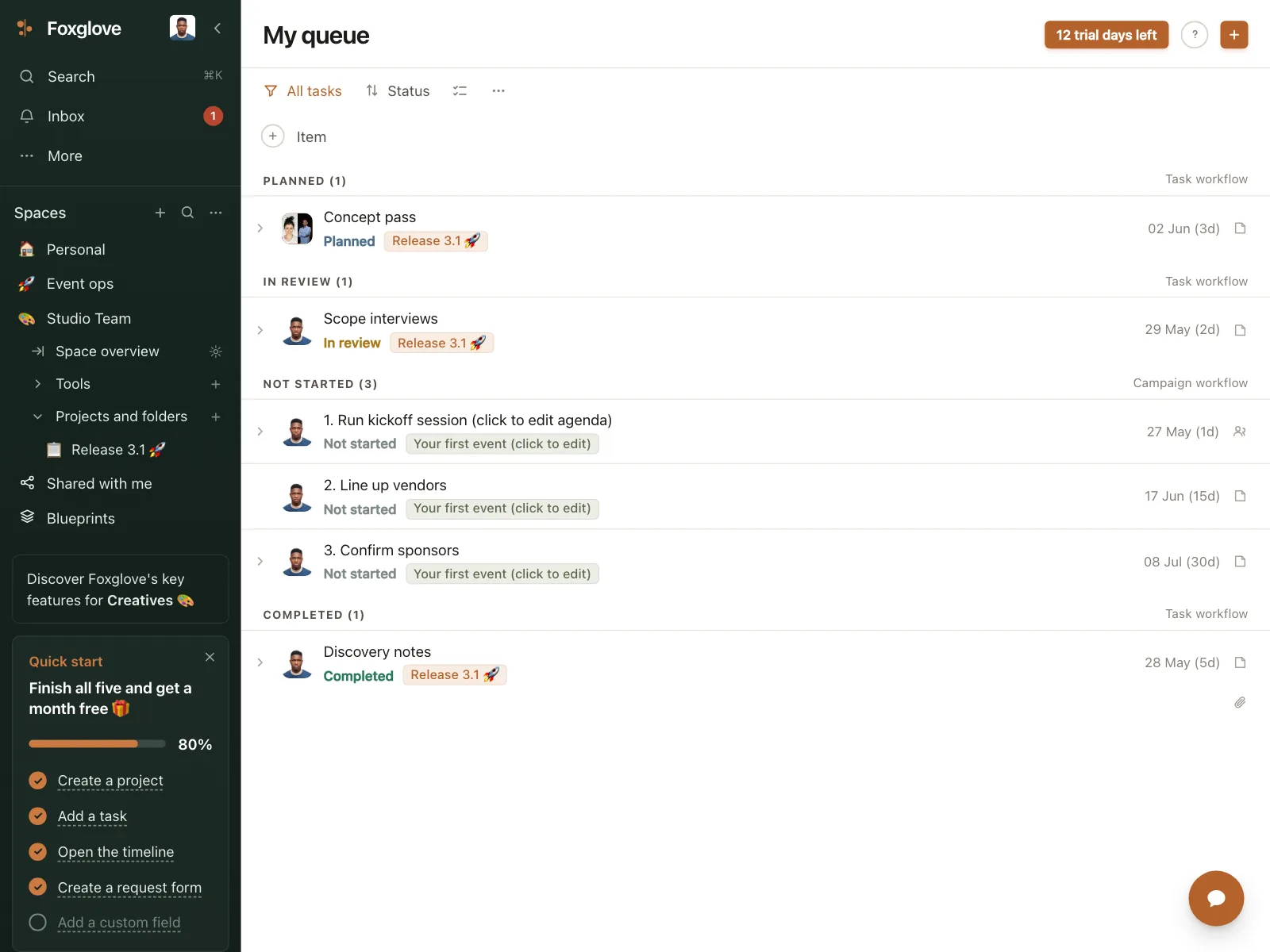Screen dimensions: 1270x952
Task: Toggle the Add a task checkmark
Action: [x=37, y=816]
